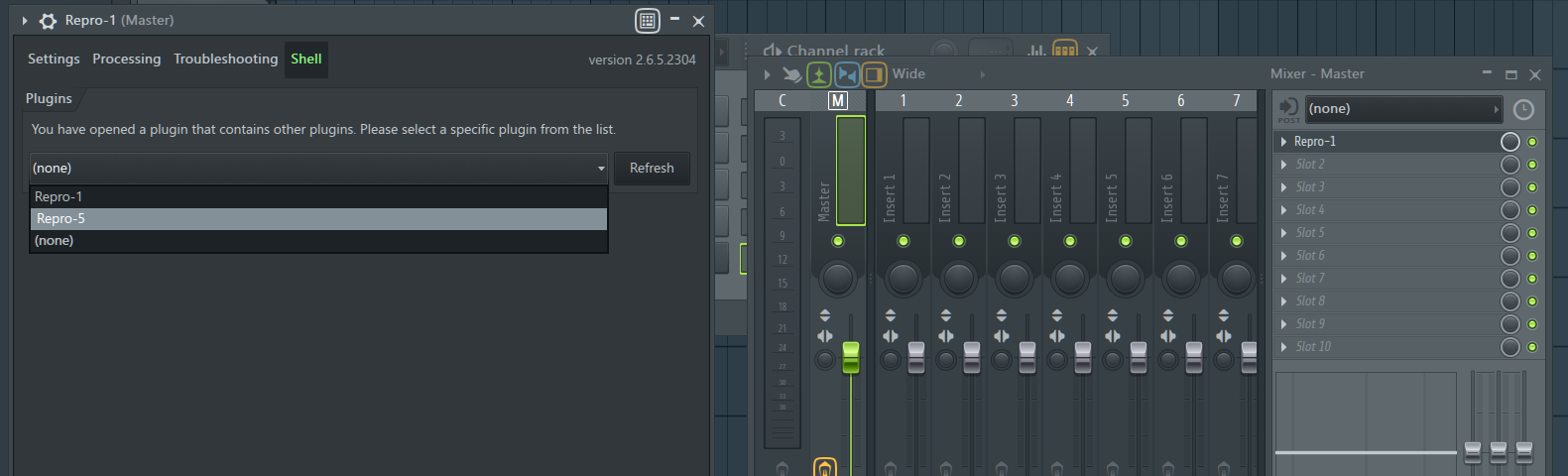Expand the Slot 2 arrow
The width and height of the screenshot is (1568, 476).
(x=1284, y=165)
